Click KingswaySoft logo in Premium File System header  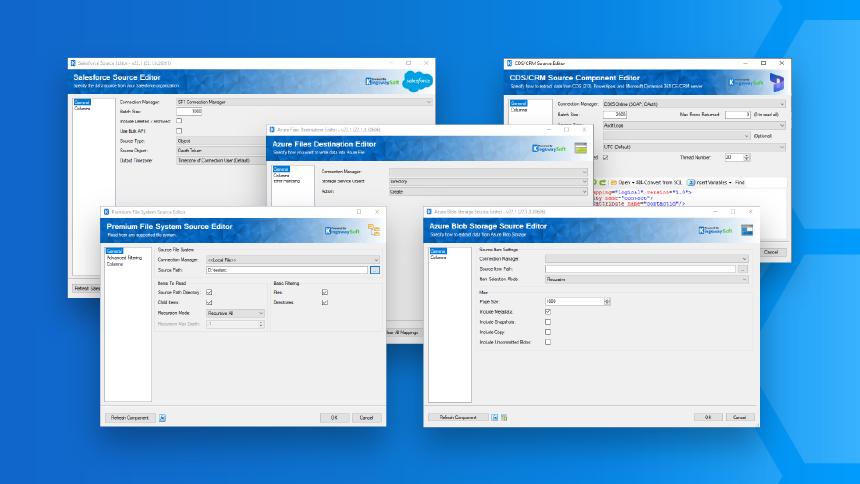(342, 230)
